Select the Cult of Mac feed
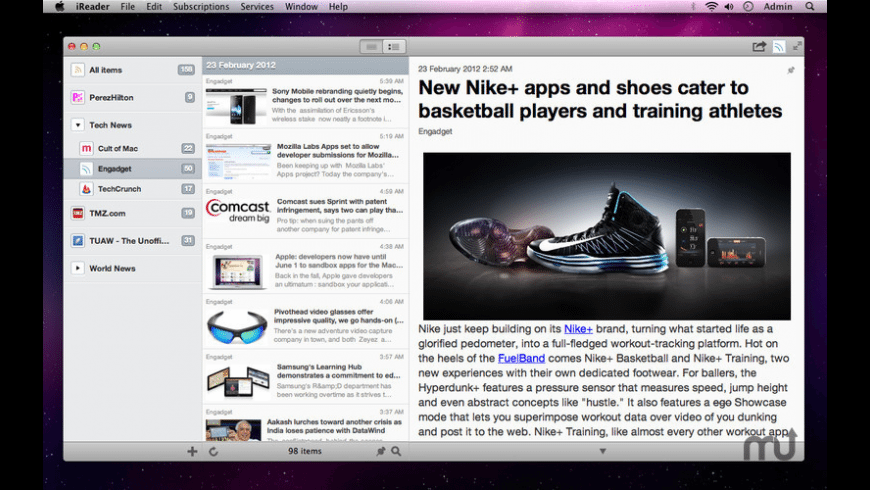This screenshot has height=490, width=870. pos(117,148)
